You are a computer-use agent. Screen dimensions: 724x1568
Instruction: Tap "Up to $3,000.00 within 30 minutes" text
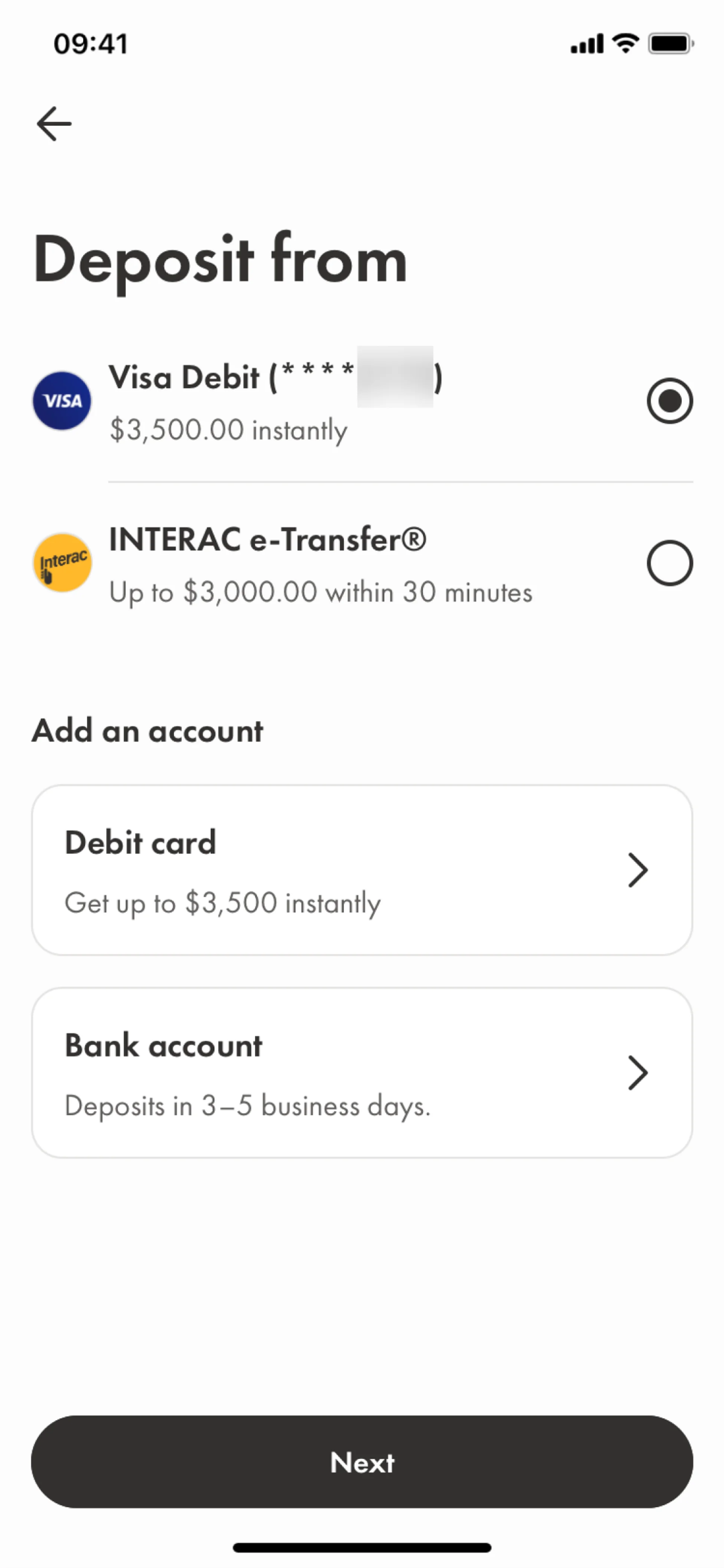321,592
